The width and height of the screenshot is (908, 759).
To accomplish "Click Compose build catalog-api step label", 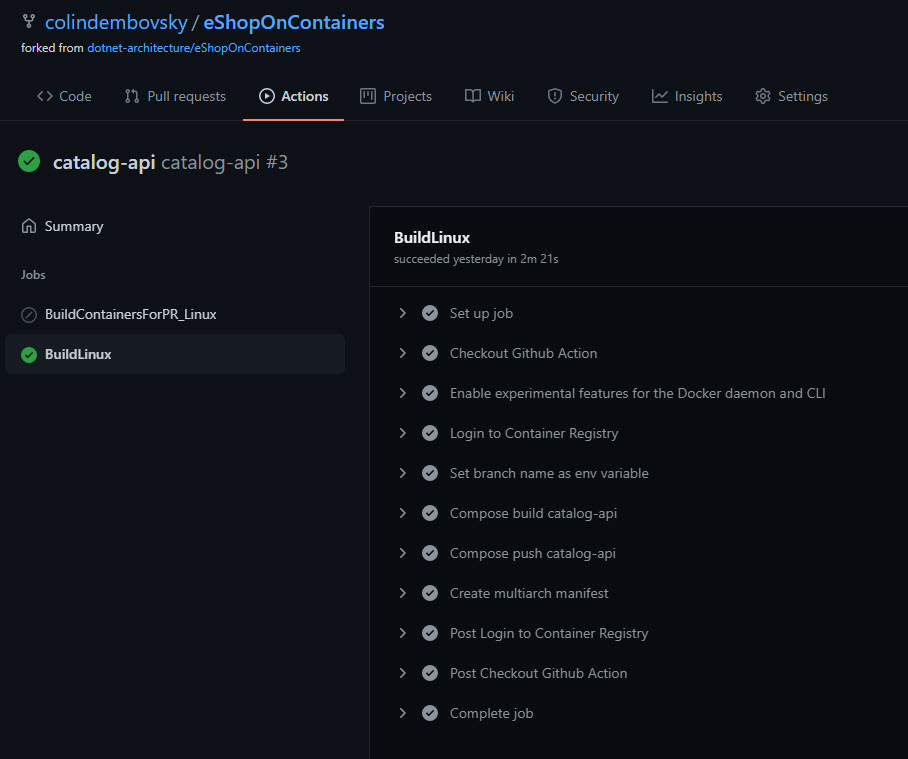I will [533, 513].
